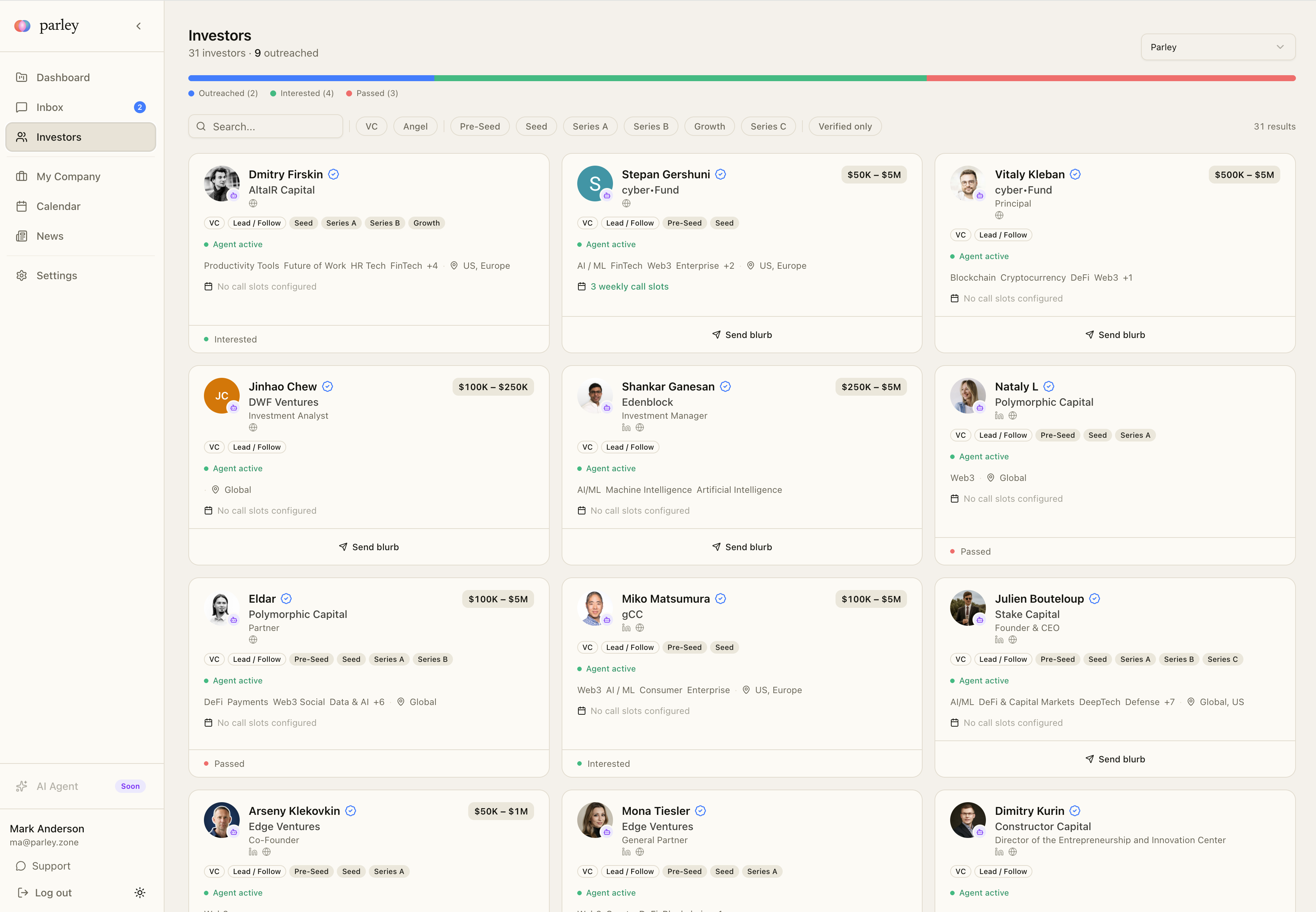
Task: Click the search magnifier icon
Action: coord(201,126)
